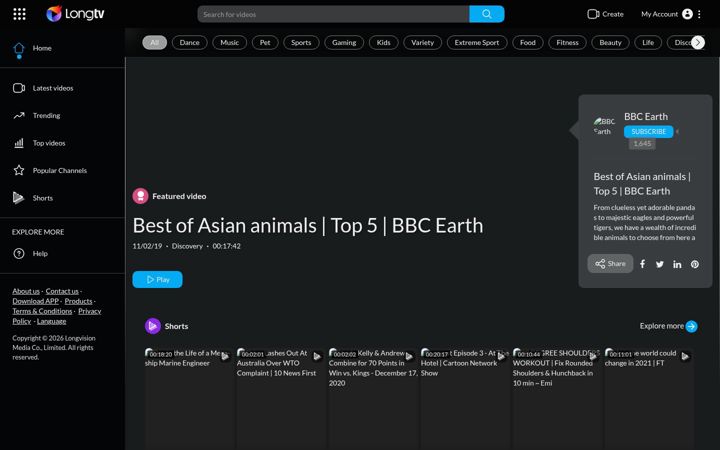Open the Download APP link
This screenshot has width=720, height=450.
pos(35,301)
